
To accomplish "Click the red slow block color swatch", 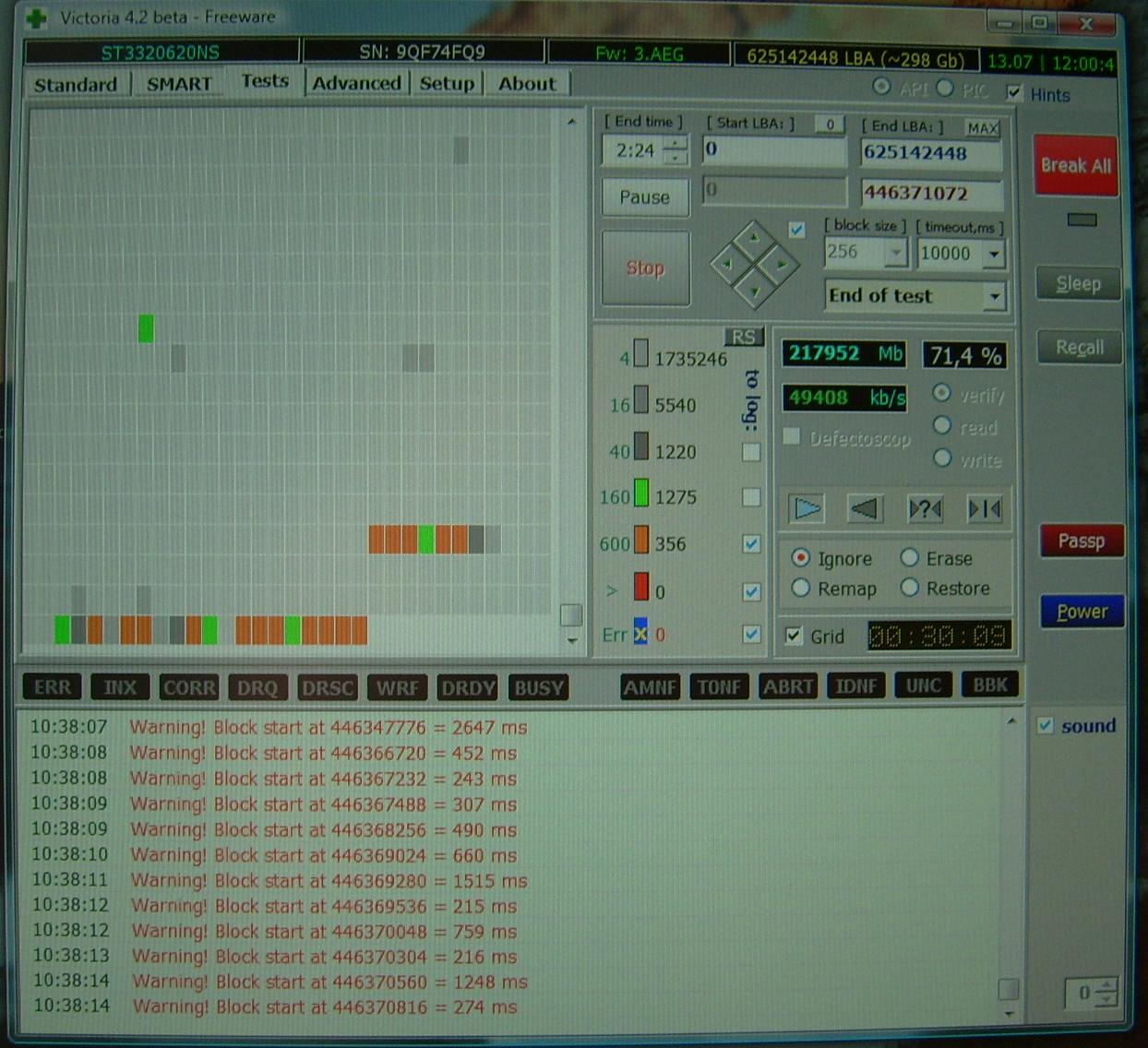I will click(641, 587).
